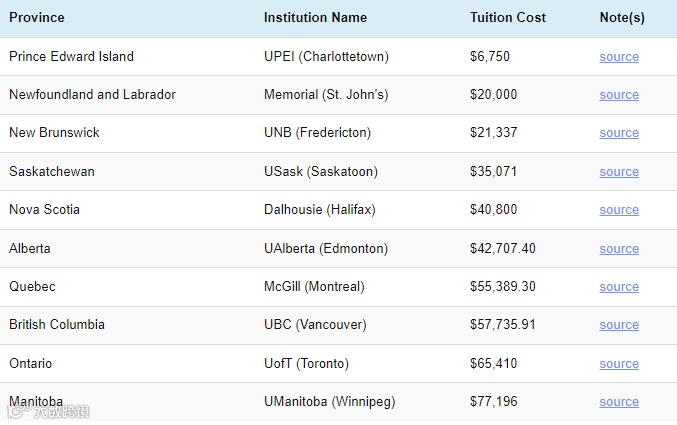Open source link for Prince Edward Island
Screen dimensions: 677x425
[619, 57]
